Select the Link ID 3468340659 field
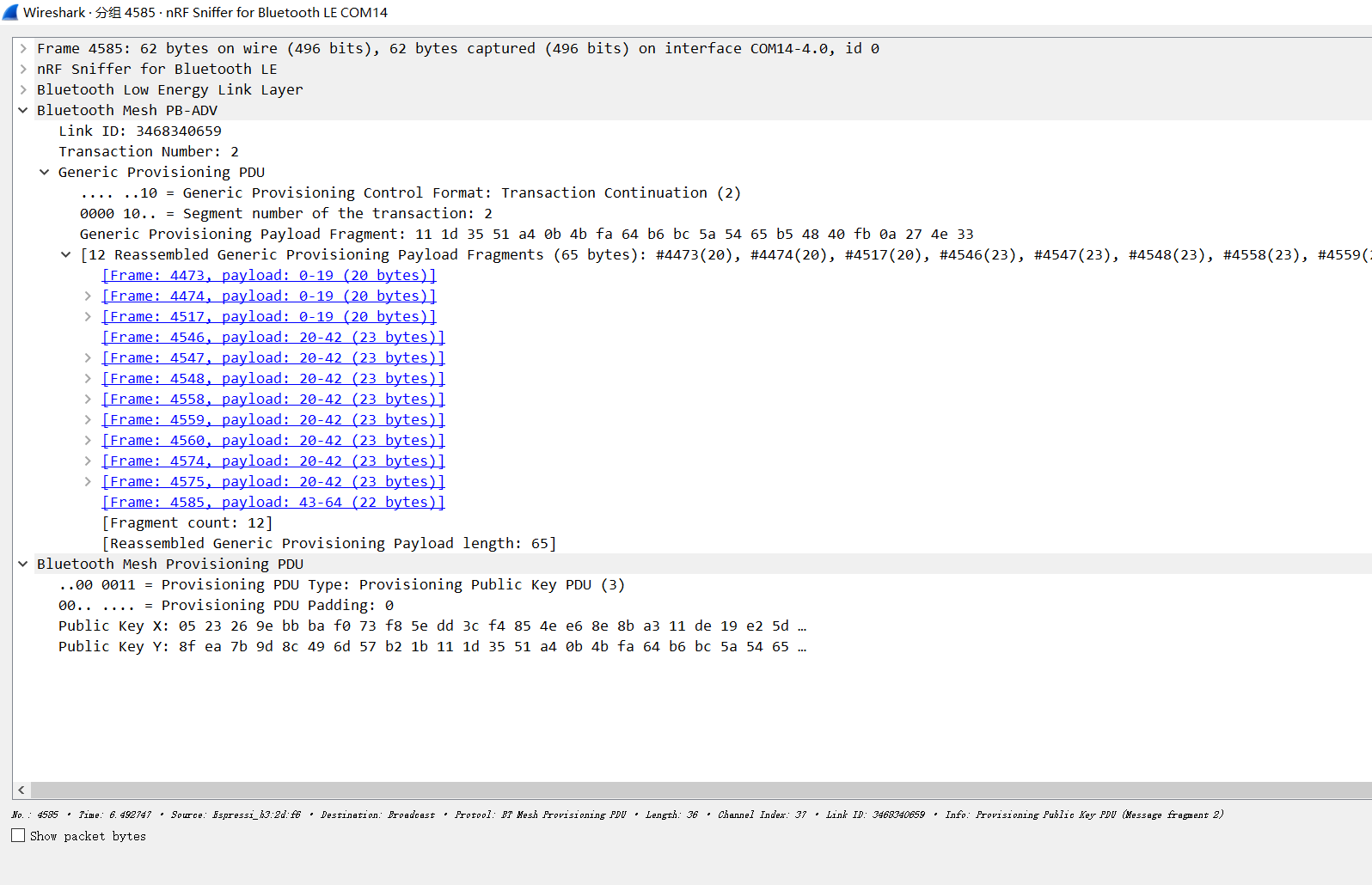Screen dimensions: 1372x885 [139, 131]
